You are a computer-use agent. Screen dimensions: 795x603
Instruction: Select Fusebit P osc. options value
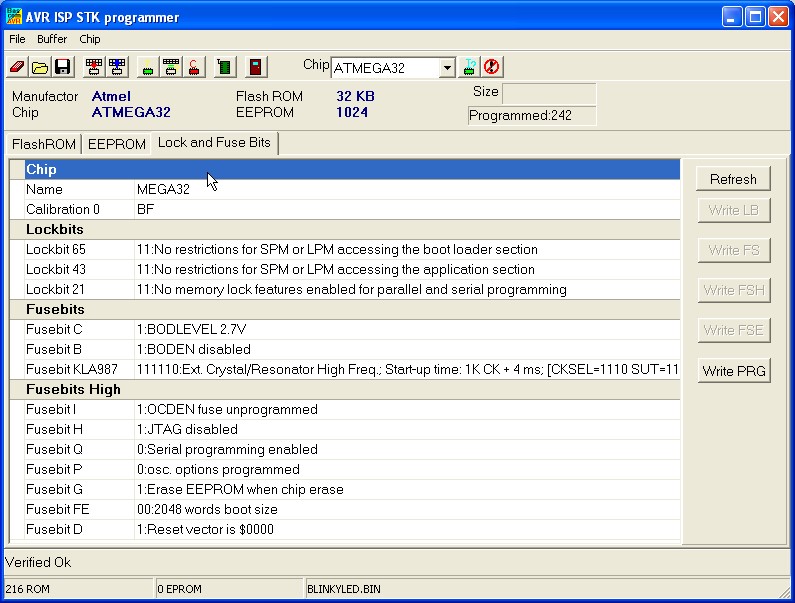click(407, 470)
